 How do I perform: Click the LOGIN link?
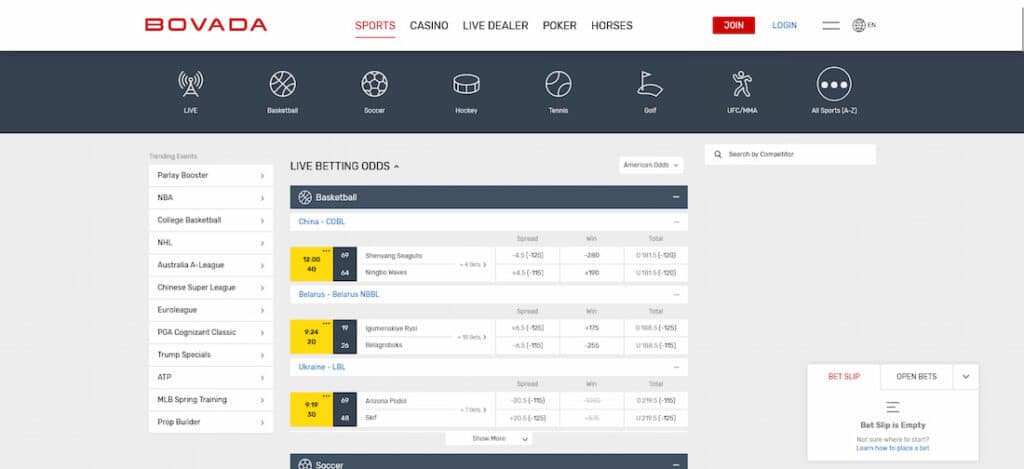pyautogui.click(x=784, y=25)
